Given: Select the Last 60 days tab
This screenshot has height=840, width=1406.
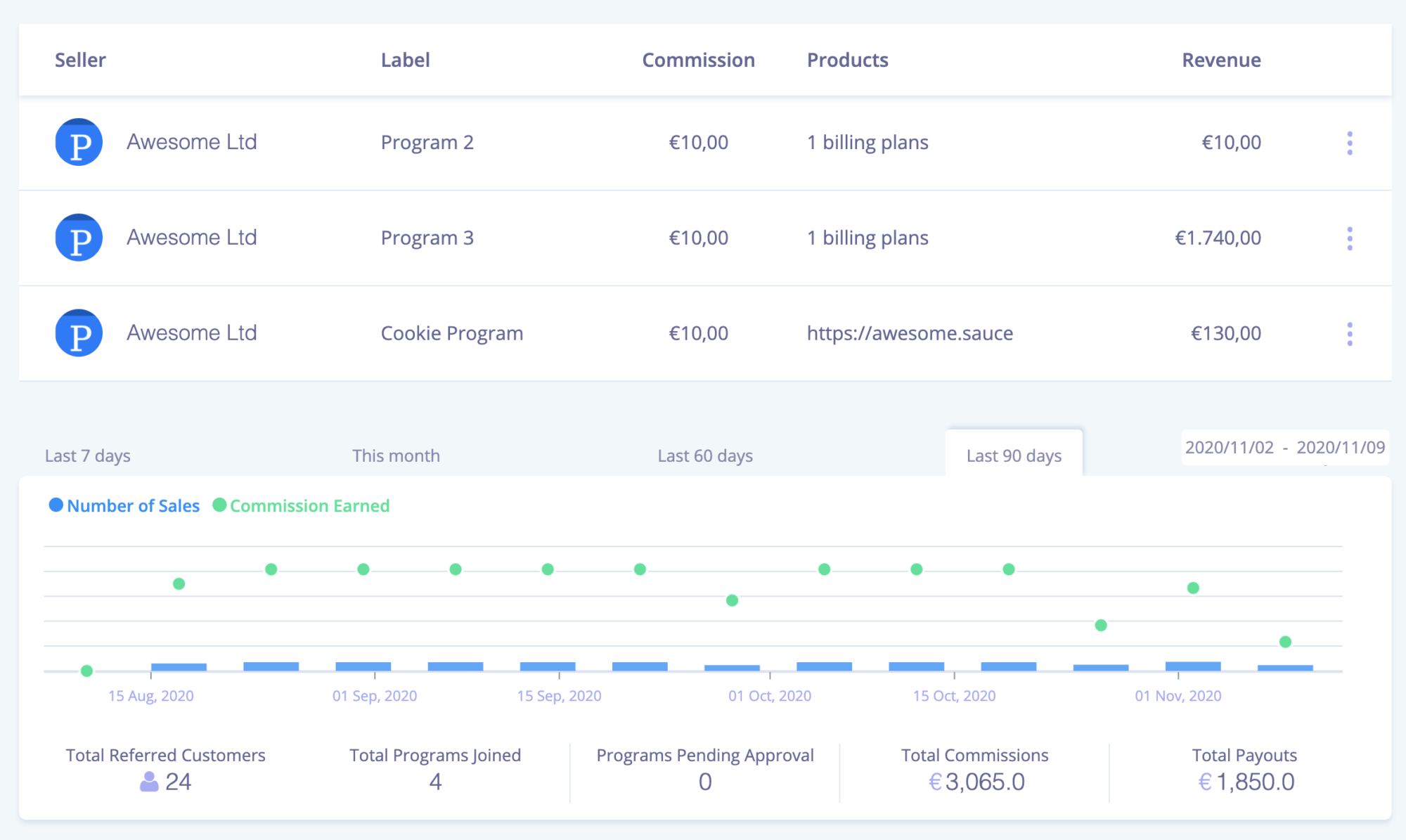Looking at the screenshot, I should (x=705, y=455).
